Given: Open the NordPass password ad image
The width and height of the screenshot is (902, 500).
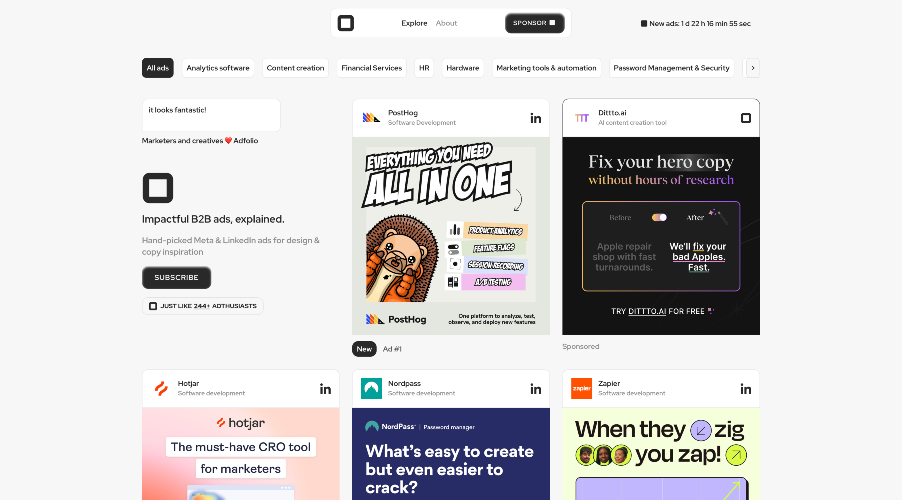Looking at the screenshot, I should point(451,454).
